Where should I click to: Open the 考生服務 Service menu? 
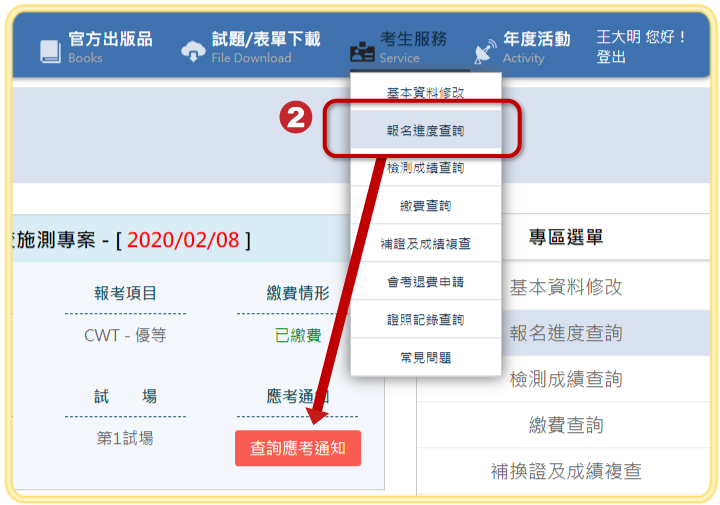click(413, 47)
